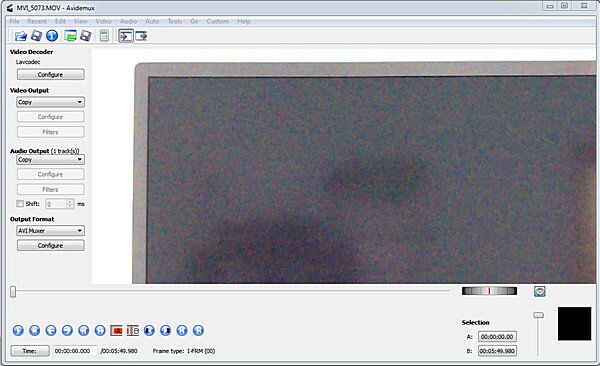Viewport: 600px width, 366px height.
Task: Step back to the previous frame
Action: pyautogui.click(x=51, y=330)
